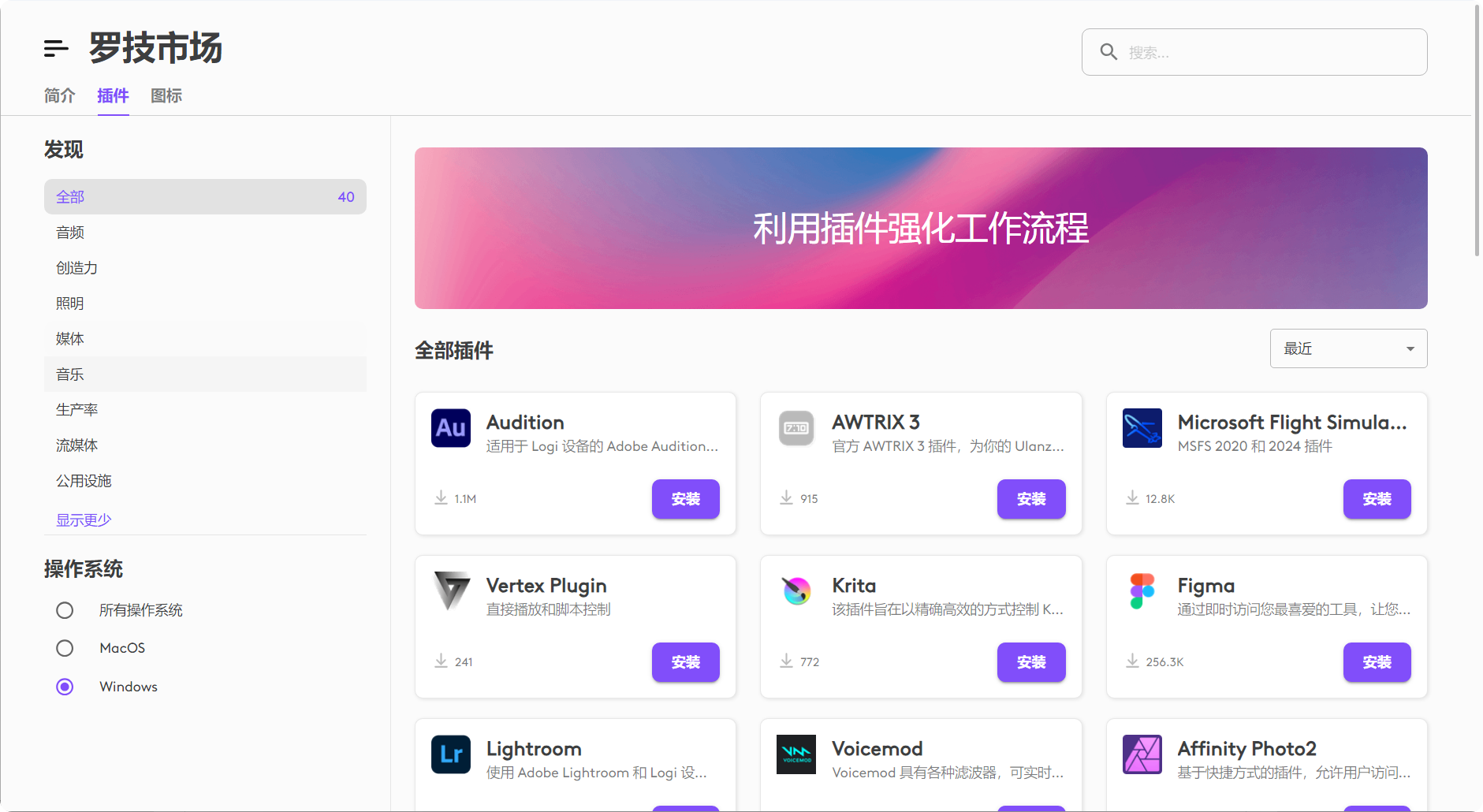Select the MacOS radio button
1483x812 pixels.
click(x=65, y=648)
